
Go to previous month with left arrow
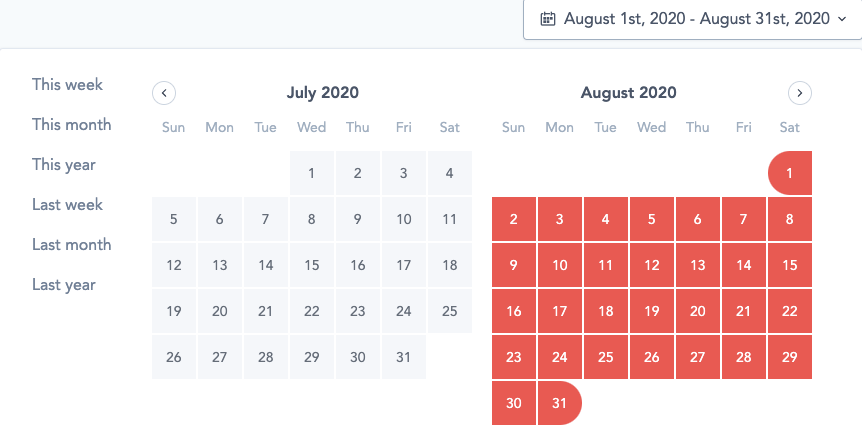[x=164, y=93]
